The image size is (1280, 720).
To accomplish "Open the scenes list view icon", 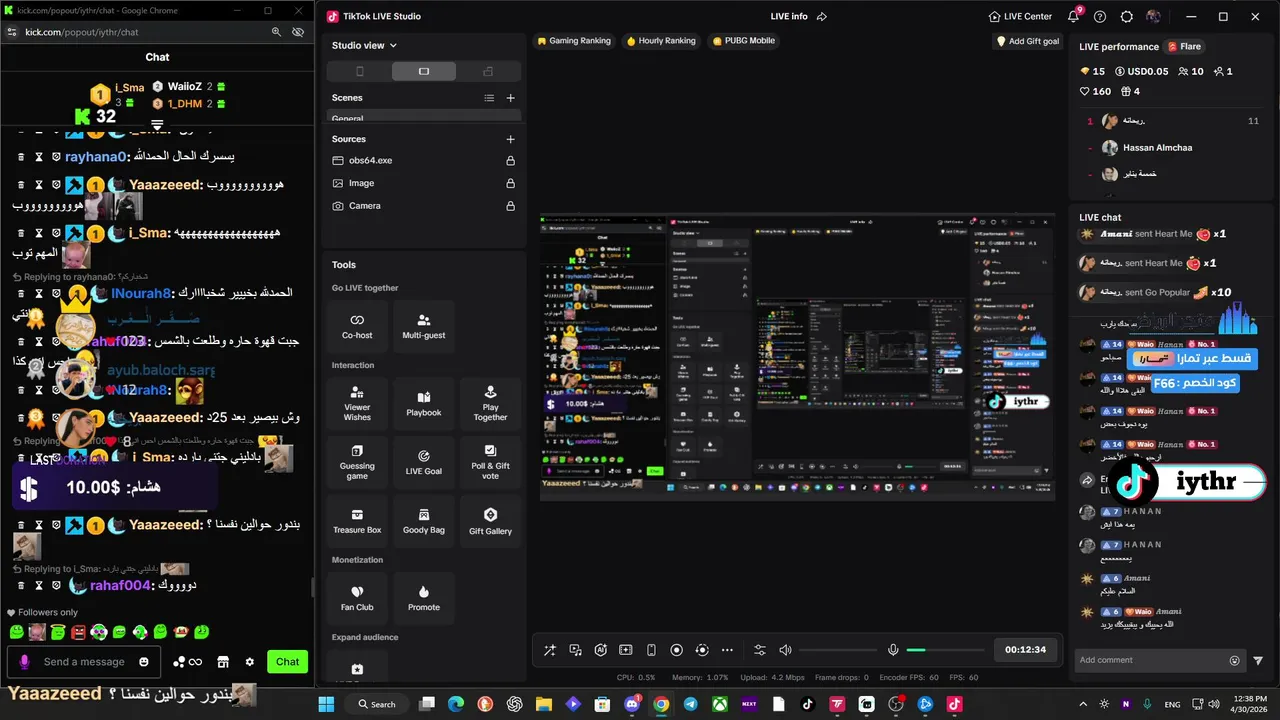I will click(x=489, y=98).
